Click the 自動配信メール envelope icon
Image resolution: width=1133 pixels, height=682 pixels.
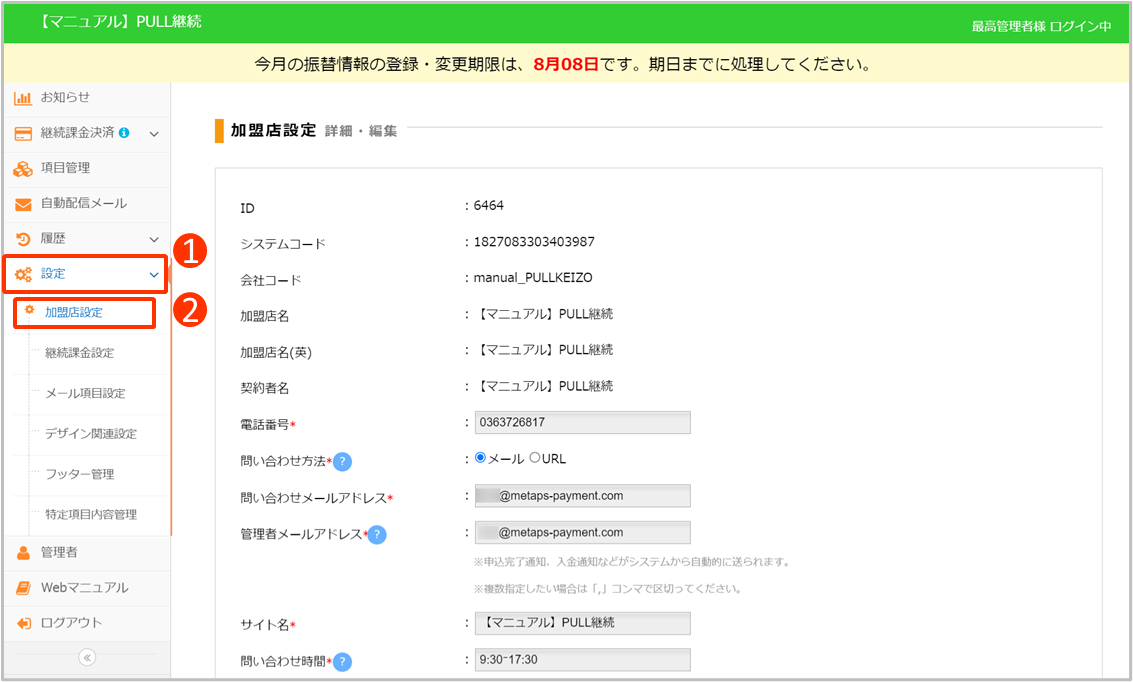(23, 204)
